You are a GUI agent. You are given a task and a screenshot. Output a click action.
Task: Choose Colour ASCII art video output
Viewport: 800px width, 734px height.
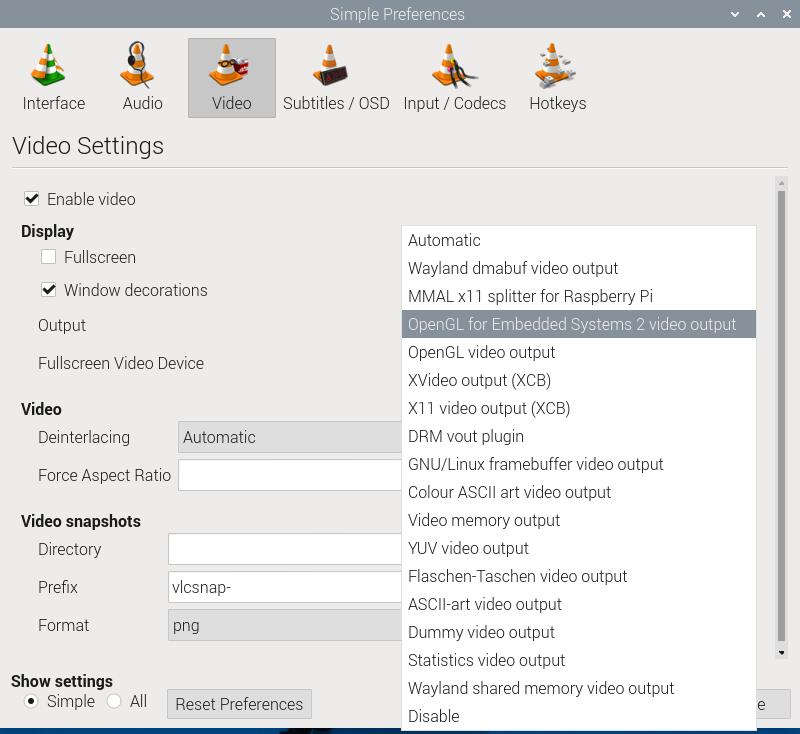point(579,493)
